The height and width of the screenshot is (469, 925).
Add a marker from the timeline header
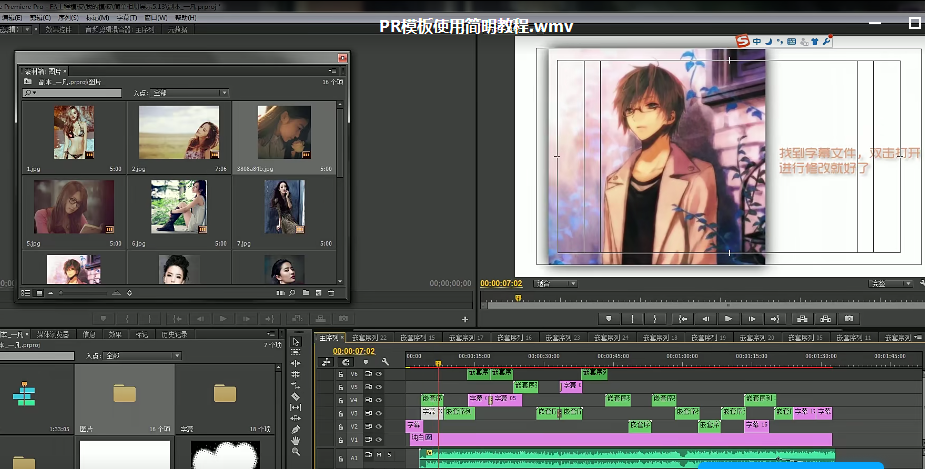366,362
